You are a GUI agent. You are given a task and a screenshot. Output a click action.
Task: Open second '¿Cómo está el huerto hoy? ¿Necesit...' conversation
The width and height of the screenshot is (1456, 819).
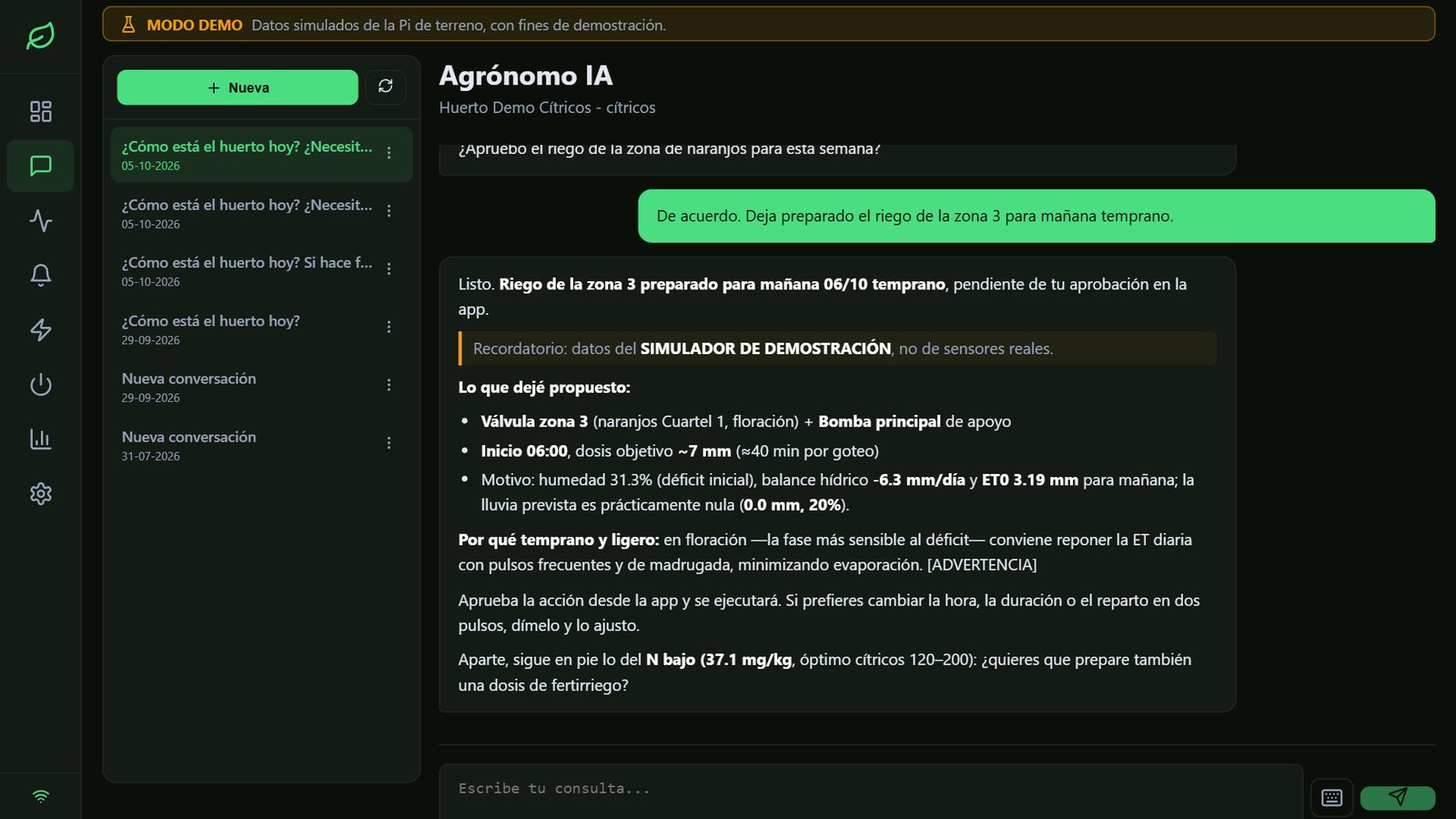tap(261, 213)
